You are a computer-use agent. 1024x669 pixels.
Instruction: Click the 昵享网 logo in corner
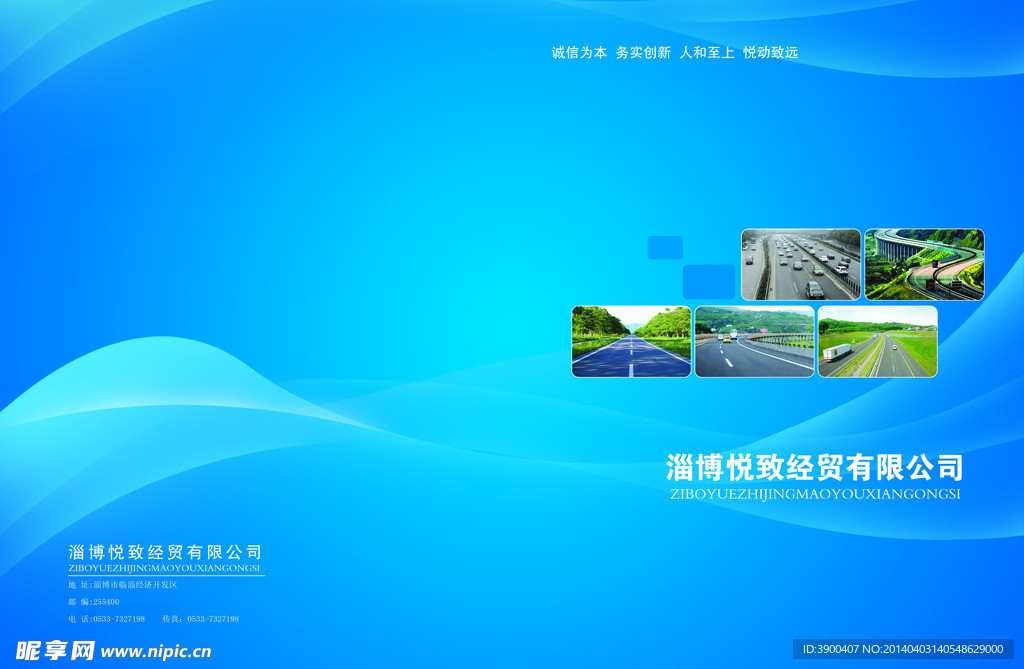tap(55, 651)
